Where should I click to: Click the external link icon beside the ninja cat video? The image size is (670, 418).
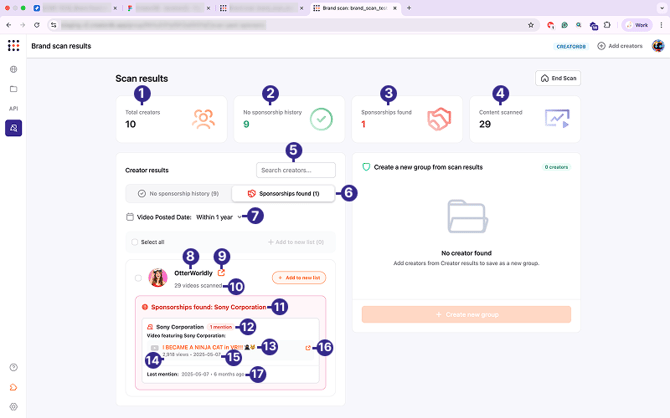308,348
